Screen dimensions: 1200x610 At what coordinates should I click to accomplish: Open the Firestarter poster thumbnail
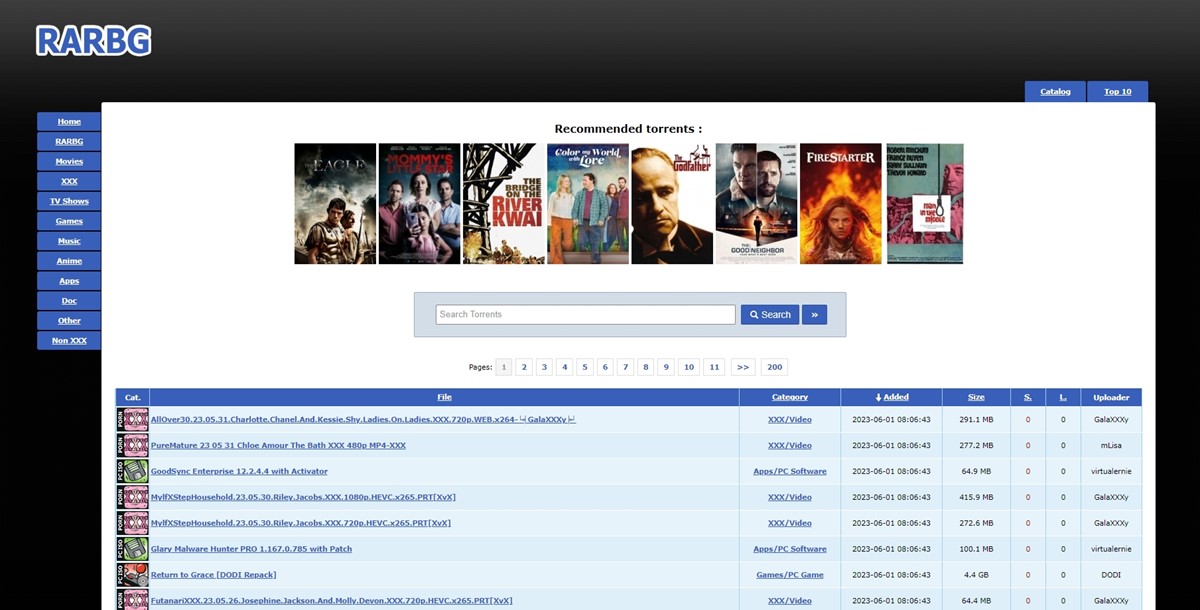(x=841, y=204)
